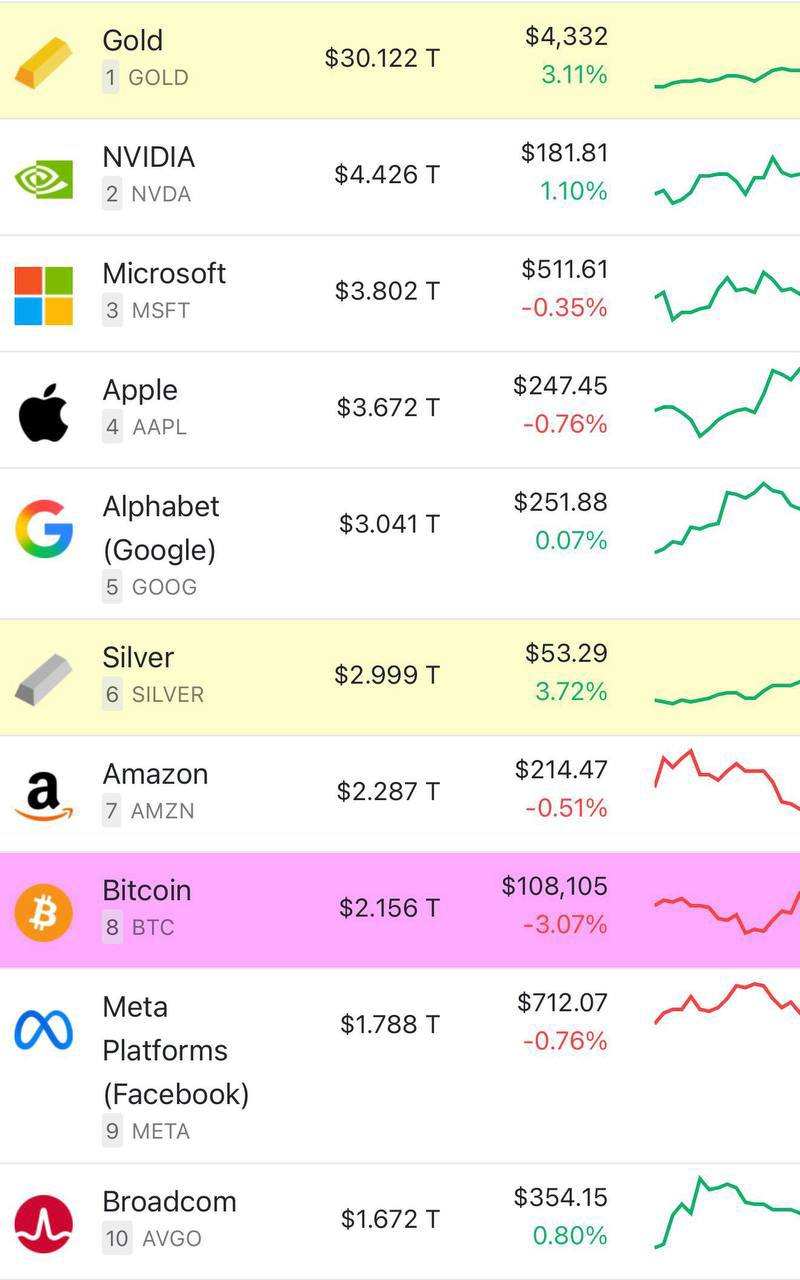Tap the Microsoft logo icon
800x1280 pixels.
point(44,295)
